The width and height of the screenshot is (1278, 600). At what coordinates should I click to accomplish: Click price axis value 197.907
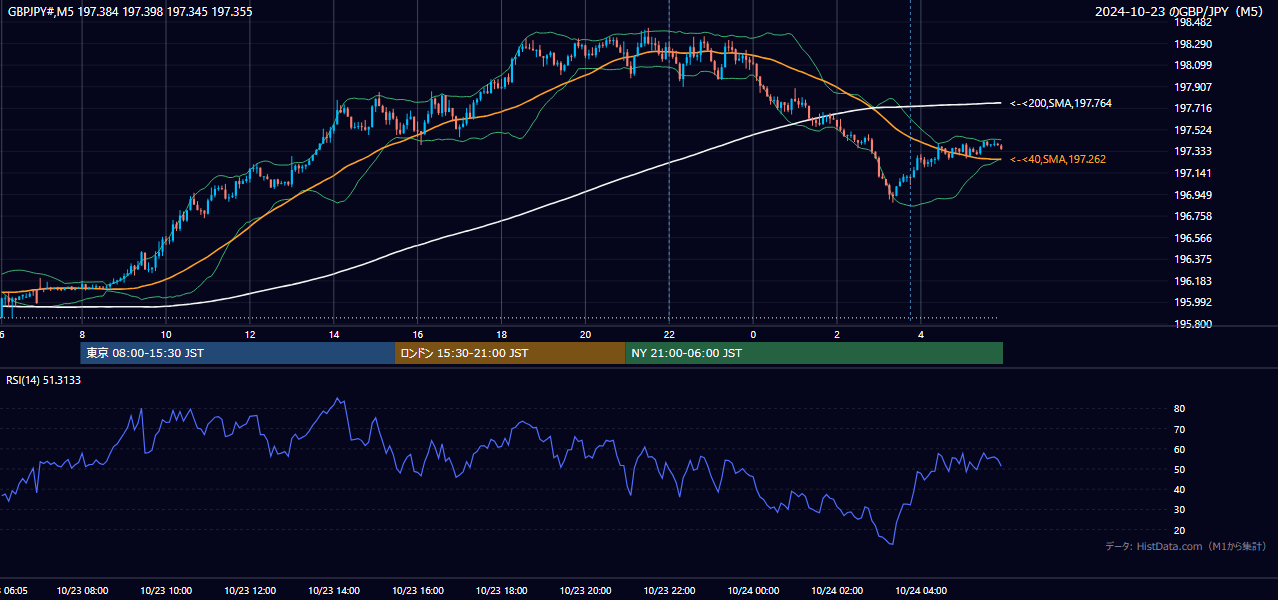click(1192, 87)
